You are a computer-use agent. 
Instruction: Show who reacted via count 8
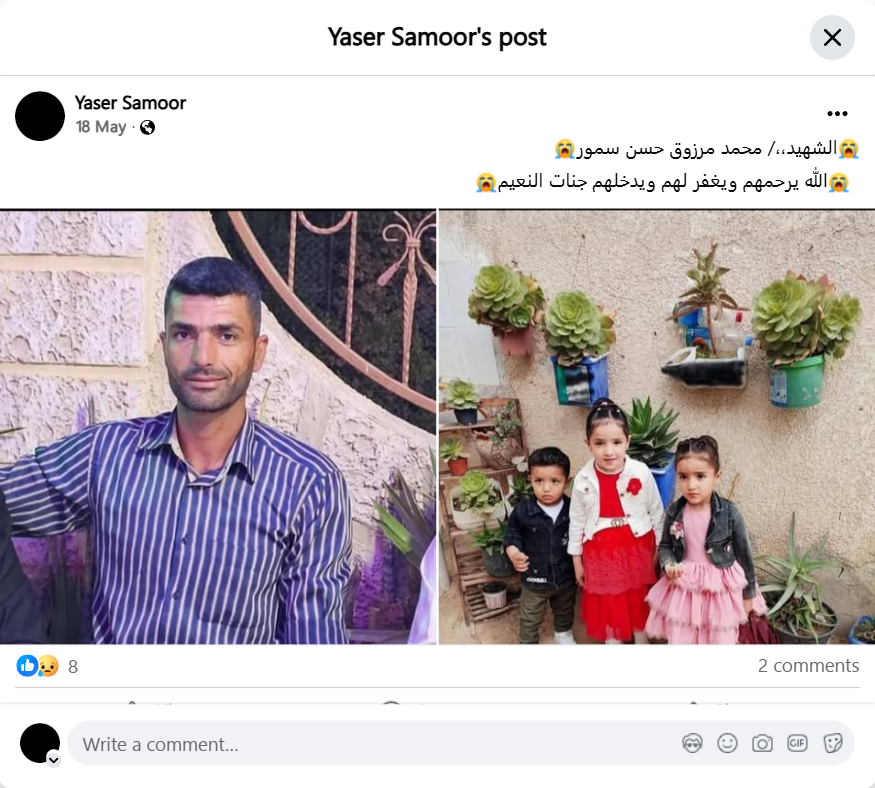click(73, 666)
